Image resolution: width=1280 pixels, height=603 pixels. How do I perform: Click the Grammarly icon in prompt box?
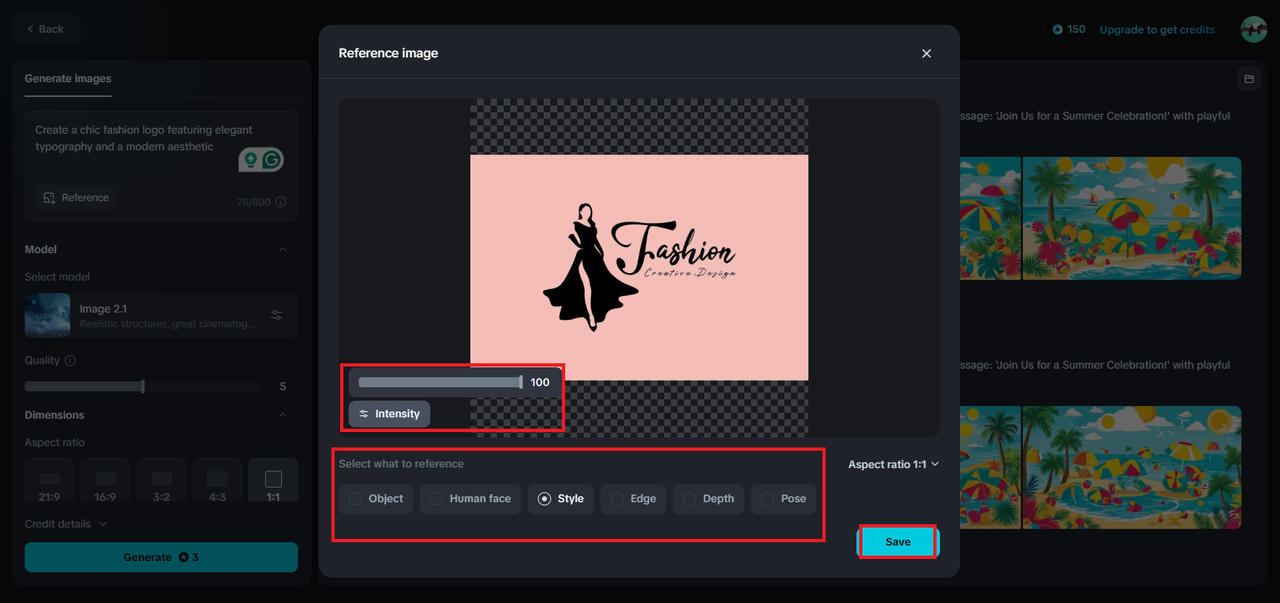click(272, 159)
